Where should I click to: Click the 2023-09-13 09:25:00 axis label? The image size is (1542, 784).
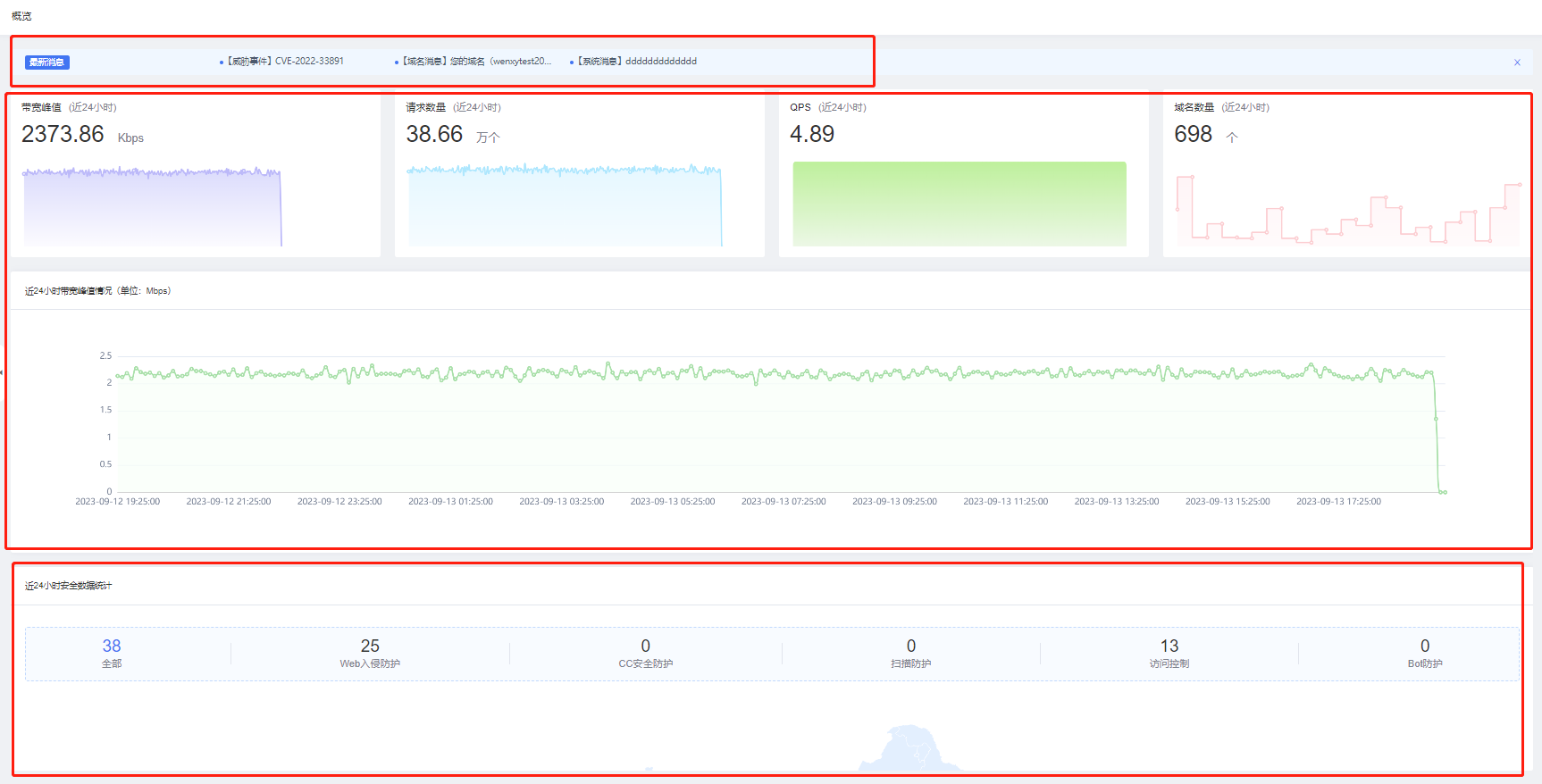tap(894, 502)
